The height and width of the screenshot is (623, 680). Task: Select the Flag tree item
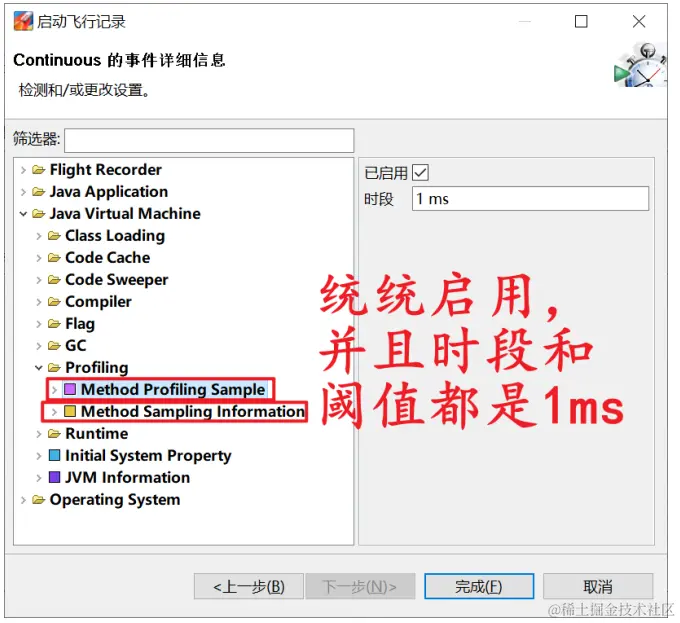80,323
